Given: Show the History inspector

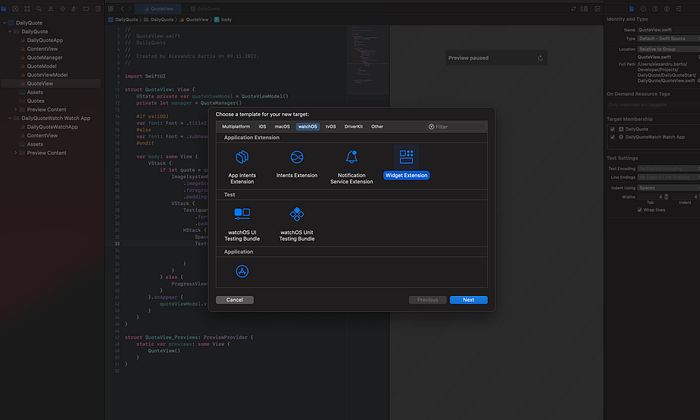Looking at the screenshot, I should (643, 8).
